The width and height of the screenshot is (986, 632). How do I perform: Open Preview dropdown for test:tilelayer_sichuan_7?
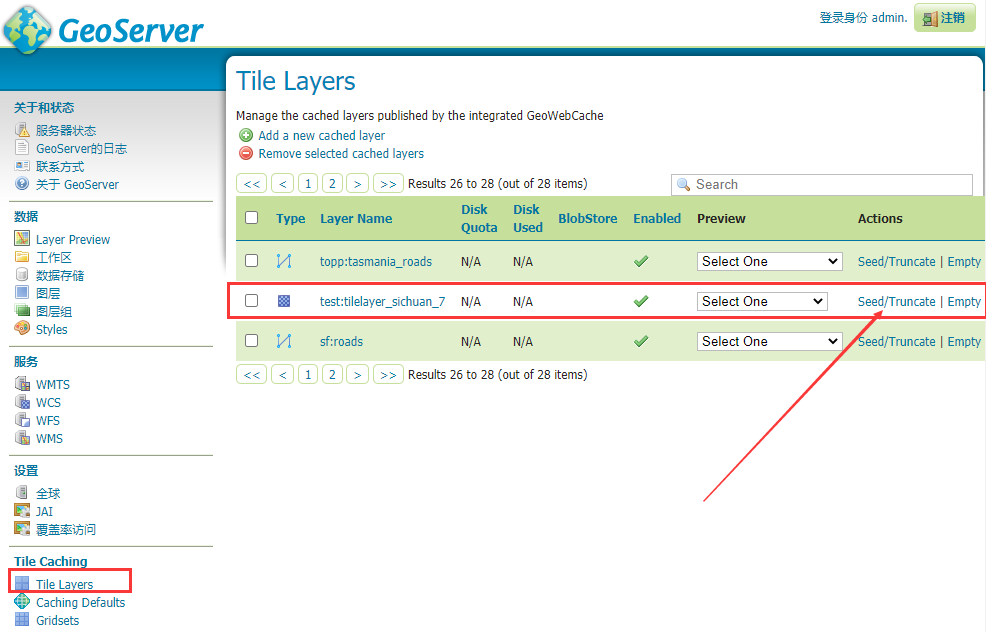762,301
